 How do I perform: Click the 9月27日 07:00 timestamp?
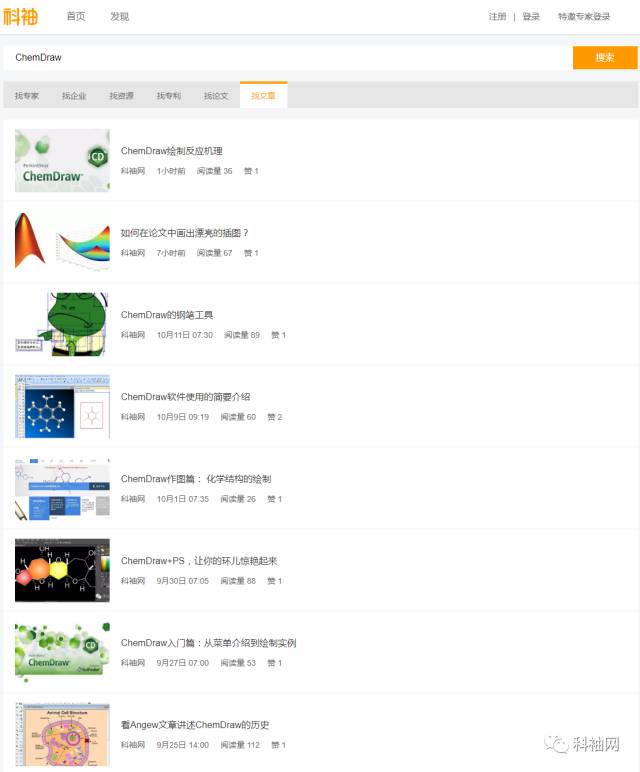183,663
